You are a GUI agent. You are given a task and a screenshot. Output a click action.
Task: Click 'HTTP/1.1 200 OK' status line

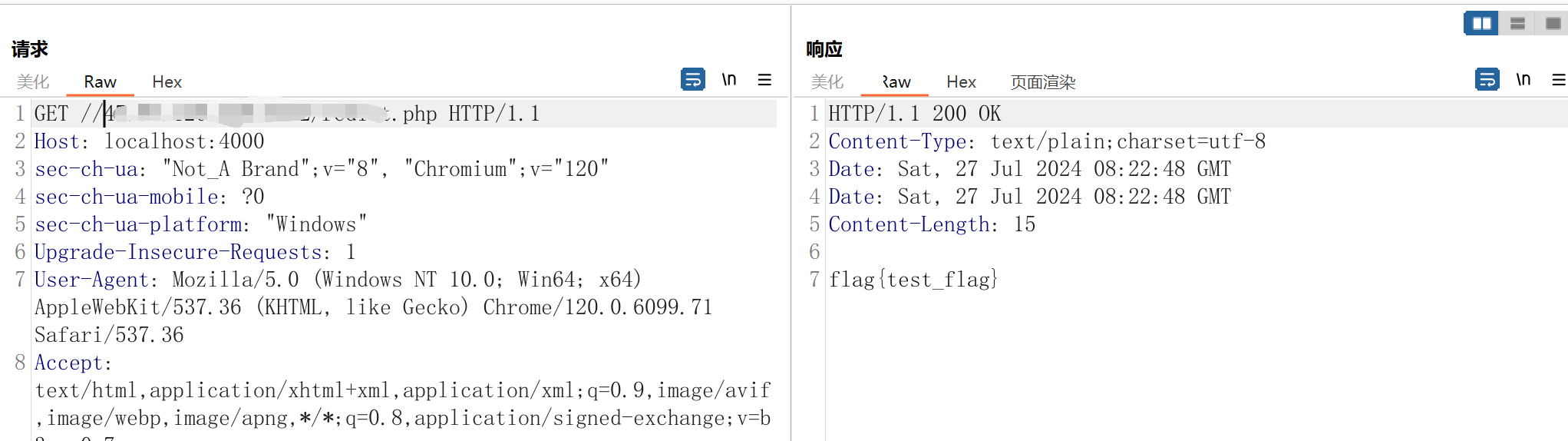pos(915,114)
